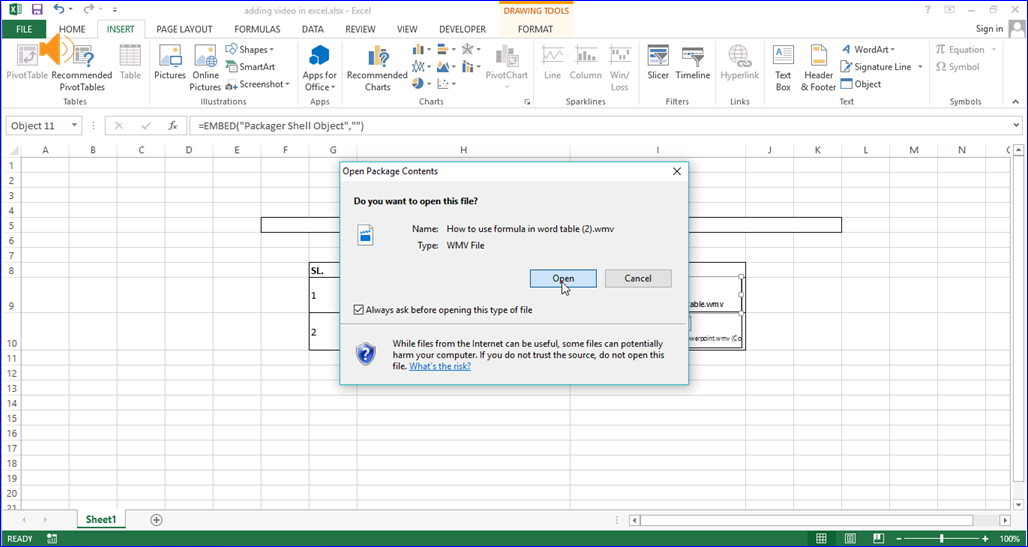Image resolution: width=1028 pixels, height=547 pixels.
Task: Click the Save icon in quick access toolbar
Action: [x=37, y=10]
